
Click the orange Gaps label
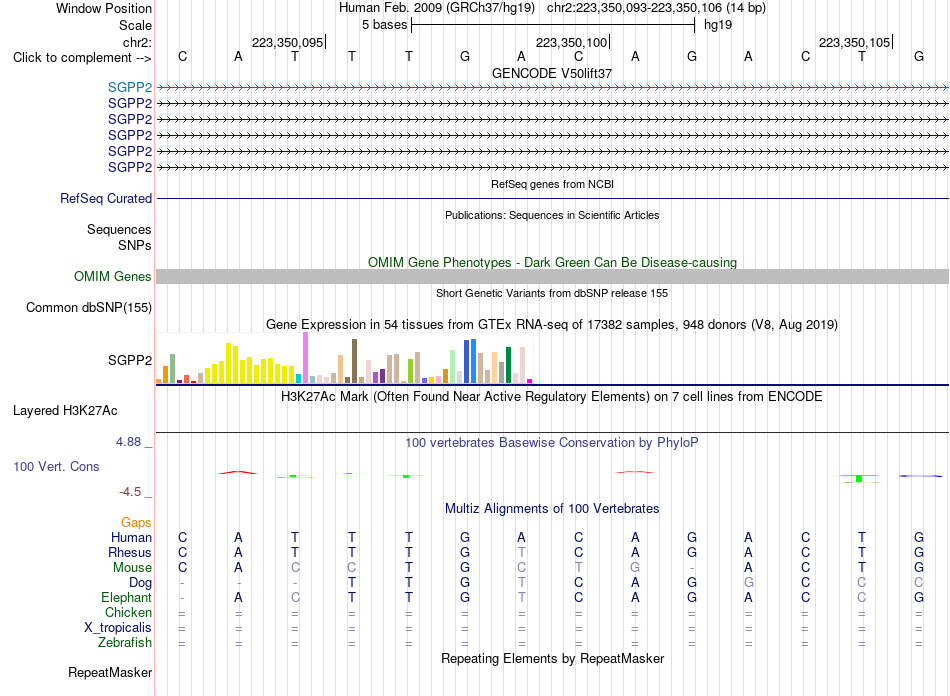tap(136, 522)
